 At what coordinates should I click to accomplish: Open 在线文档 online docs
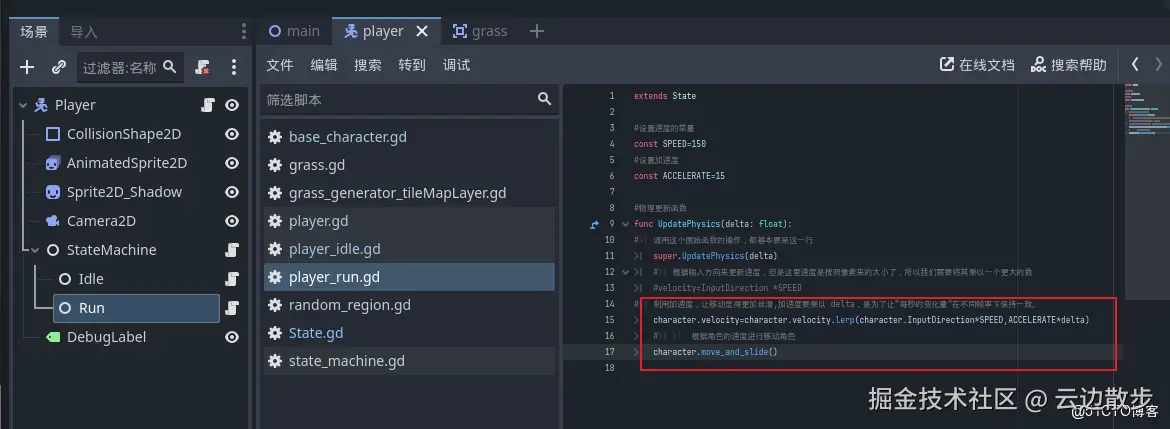point(977,65)
